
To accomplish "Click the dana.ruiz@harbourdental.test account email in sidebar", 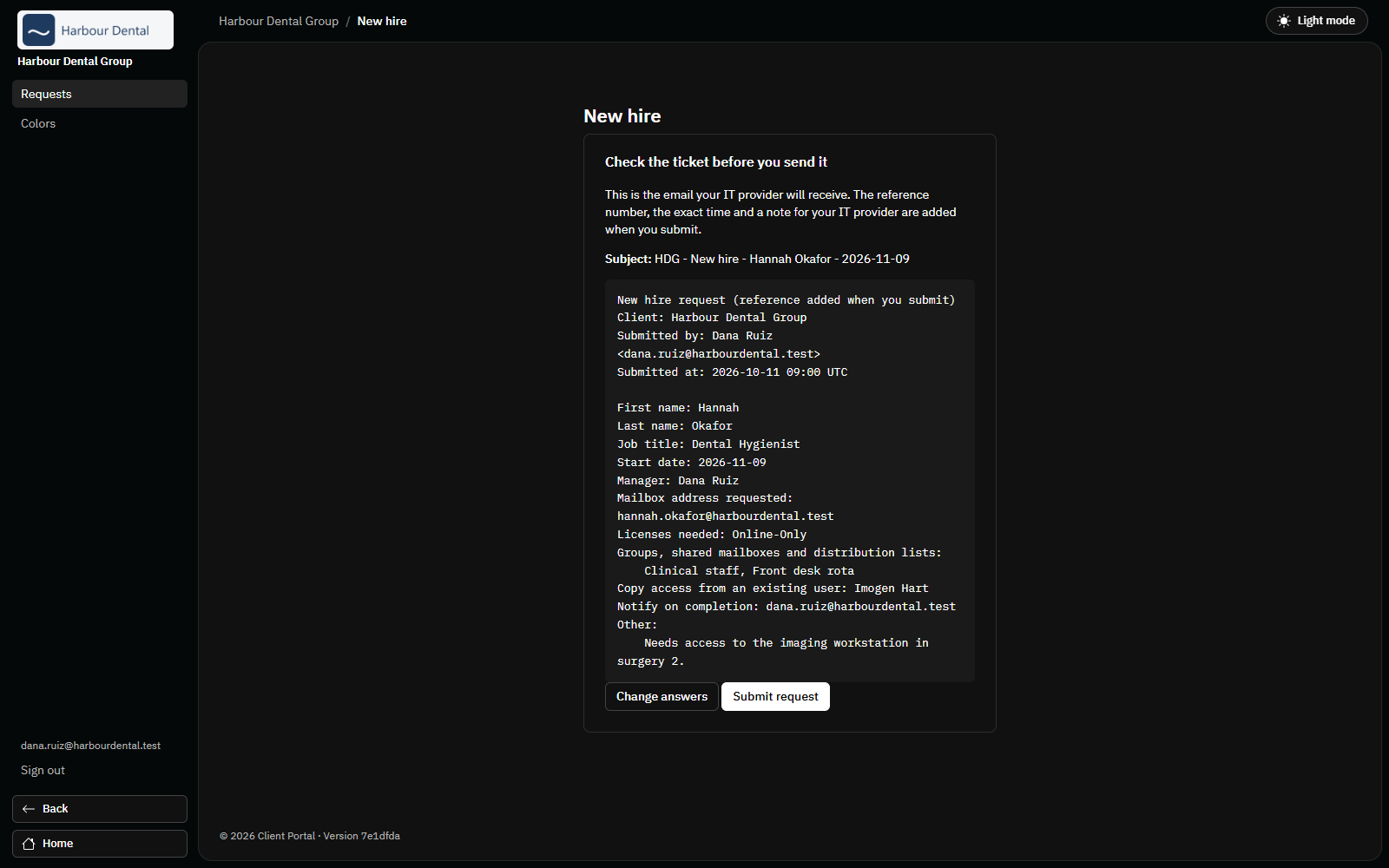I will coord(91,746).
